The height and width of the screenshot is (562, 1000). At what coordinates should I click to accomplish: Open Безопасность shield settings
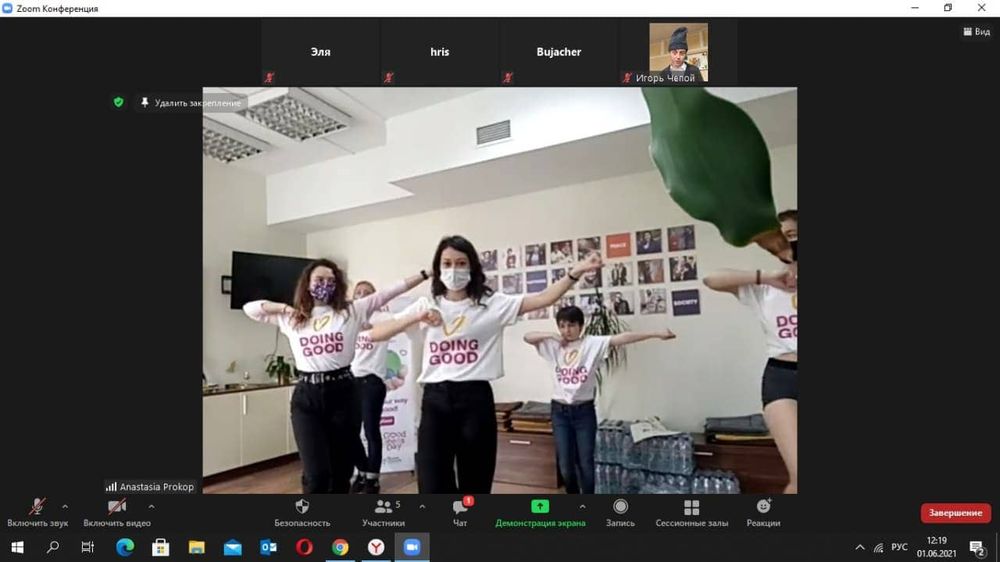pos(302,513)
